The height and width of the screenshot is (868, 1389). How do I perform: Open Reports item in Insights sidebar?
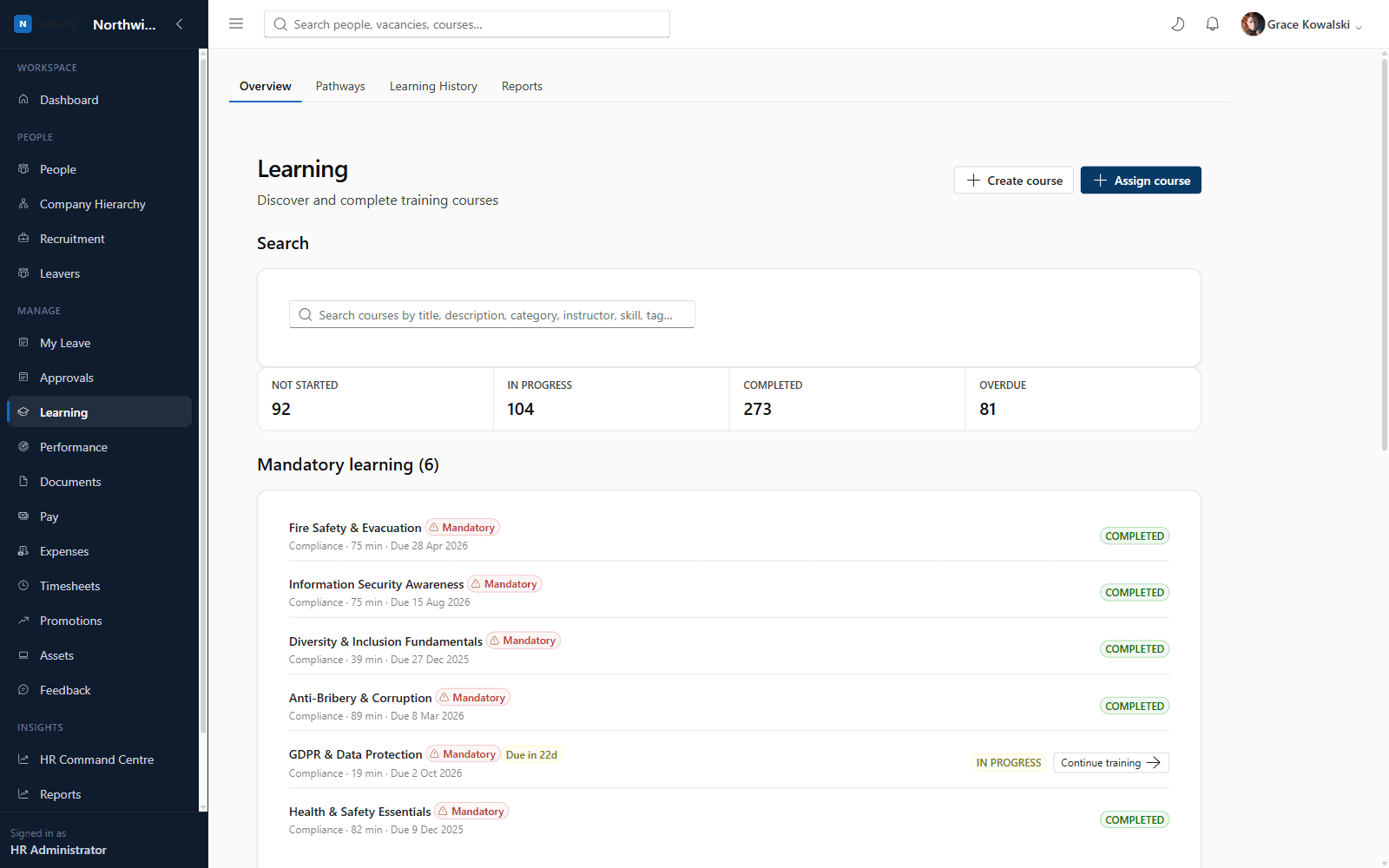coord(99,794)
